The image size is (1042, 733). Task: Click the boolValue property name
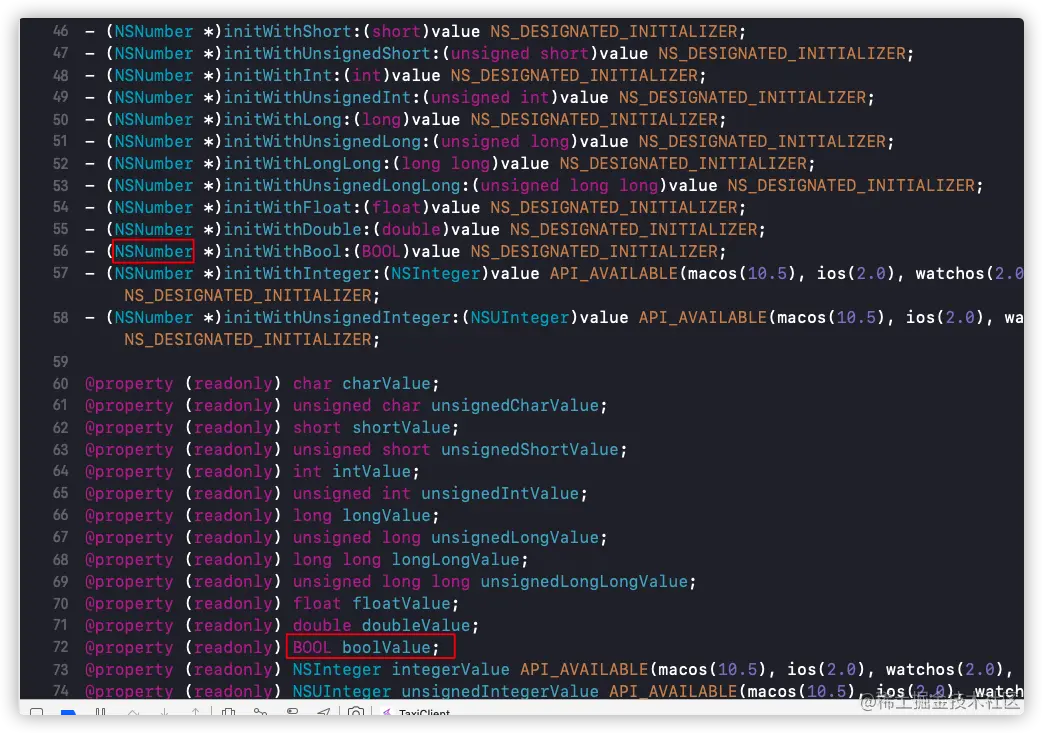coord(386,647)
